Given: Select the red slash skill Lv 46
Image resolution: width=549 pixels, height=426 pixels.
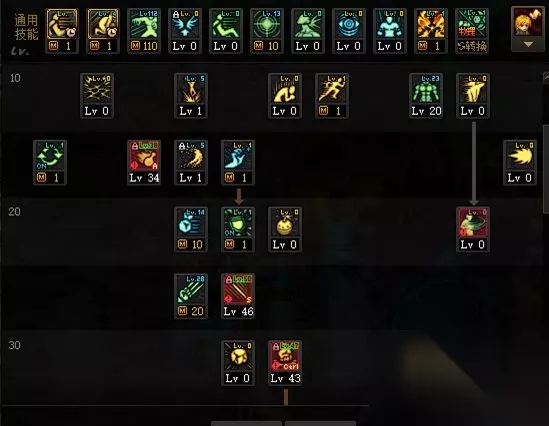Looking at the screenshot, I should [238, 296].
